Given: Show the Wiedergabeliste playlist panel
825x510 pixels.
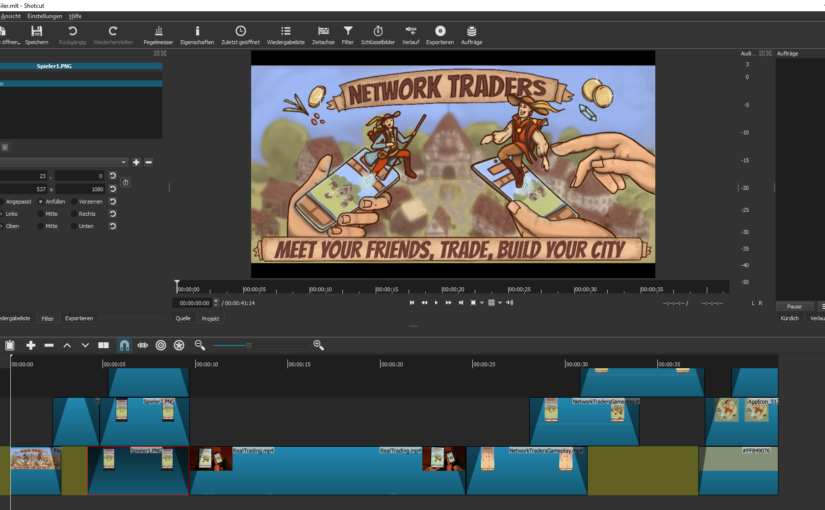Looking at the screenshot, I should coord(286,35).
